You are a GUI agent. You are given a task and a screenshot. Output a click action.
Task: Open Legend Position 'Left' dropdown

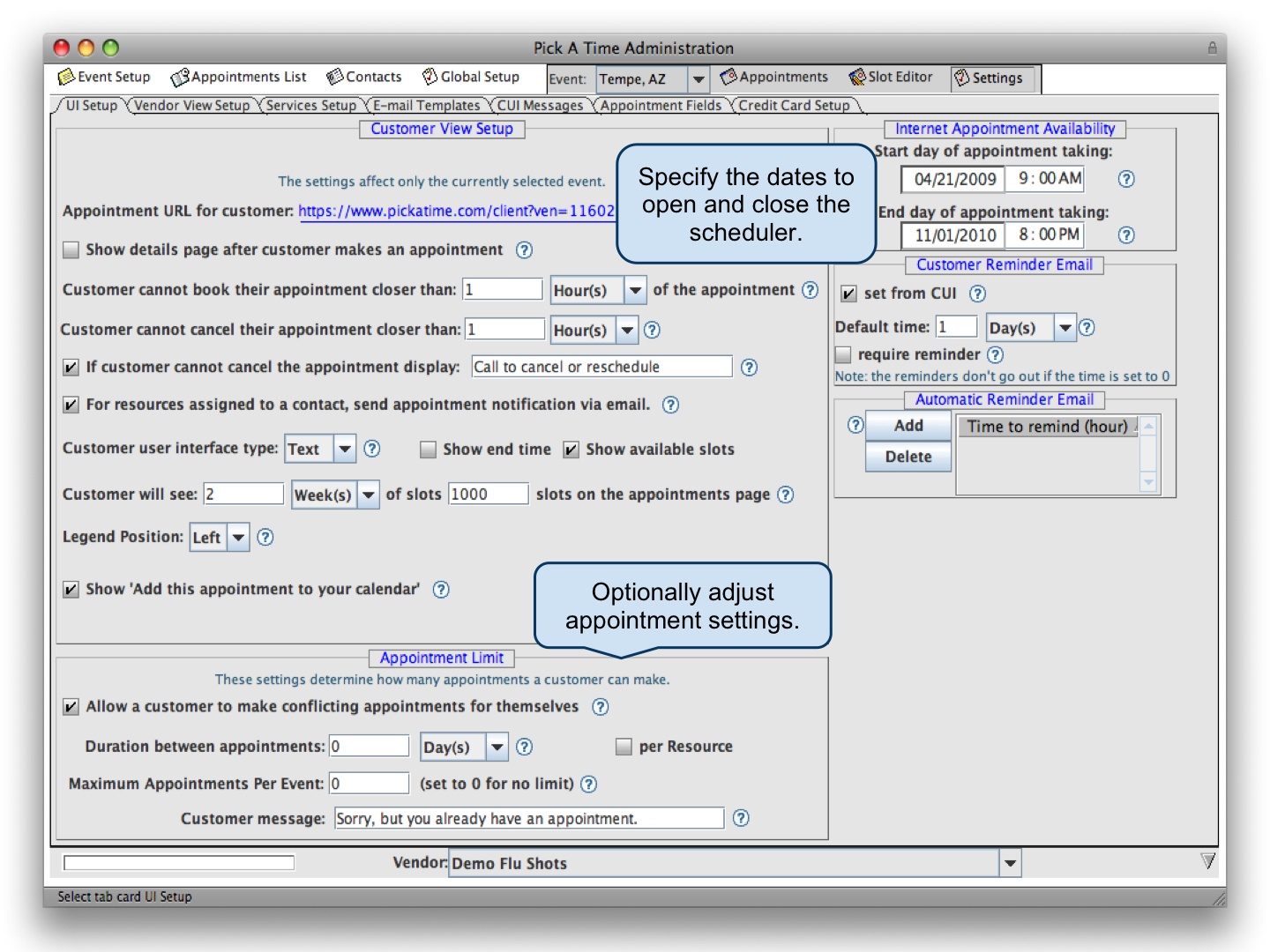[x=220, y=538]
